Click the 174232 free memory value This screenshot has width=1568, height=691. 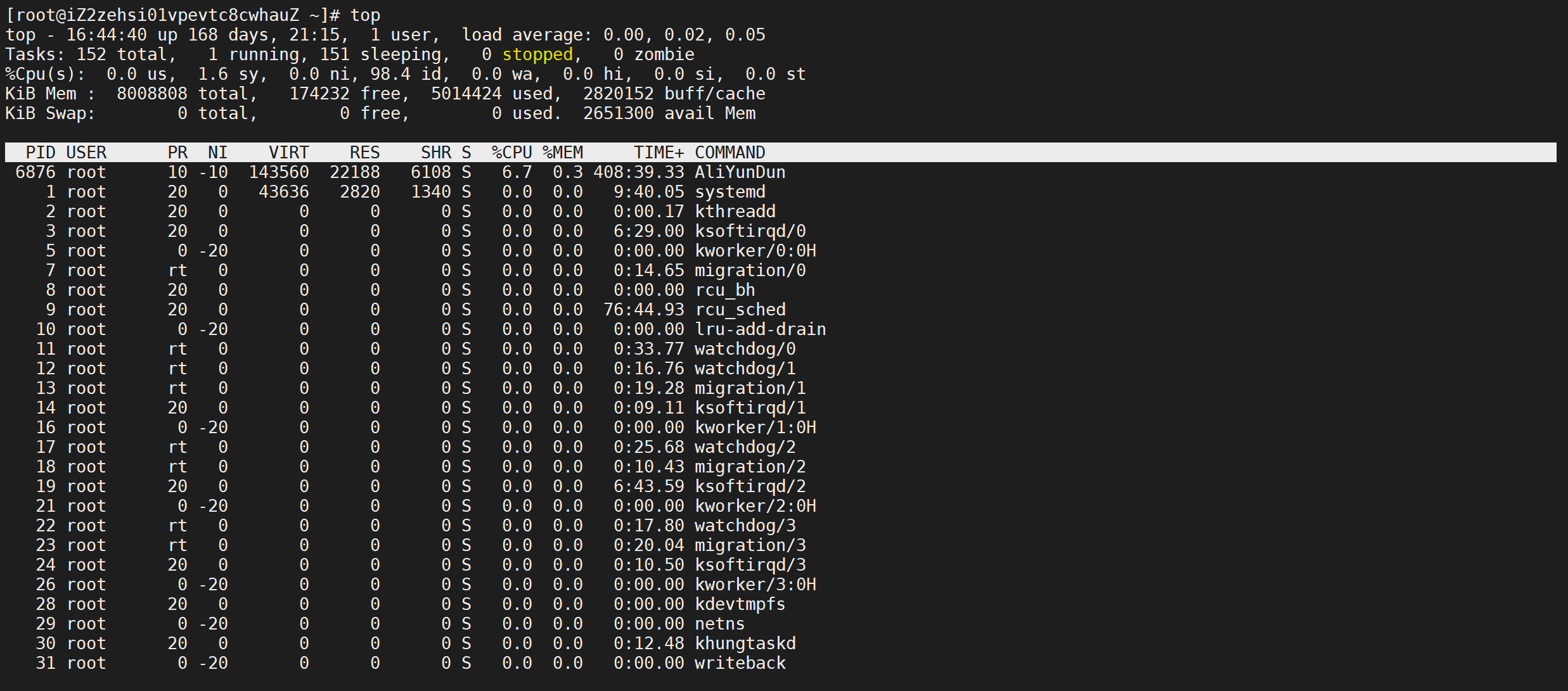[319, 94]
